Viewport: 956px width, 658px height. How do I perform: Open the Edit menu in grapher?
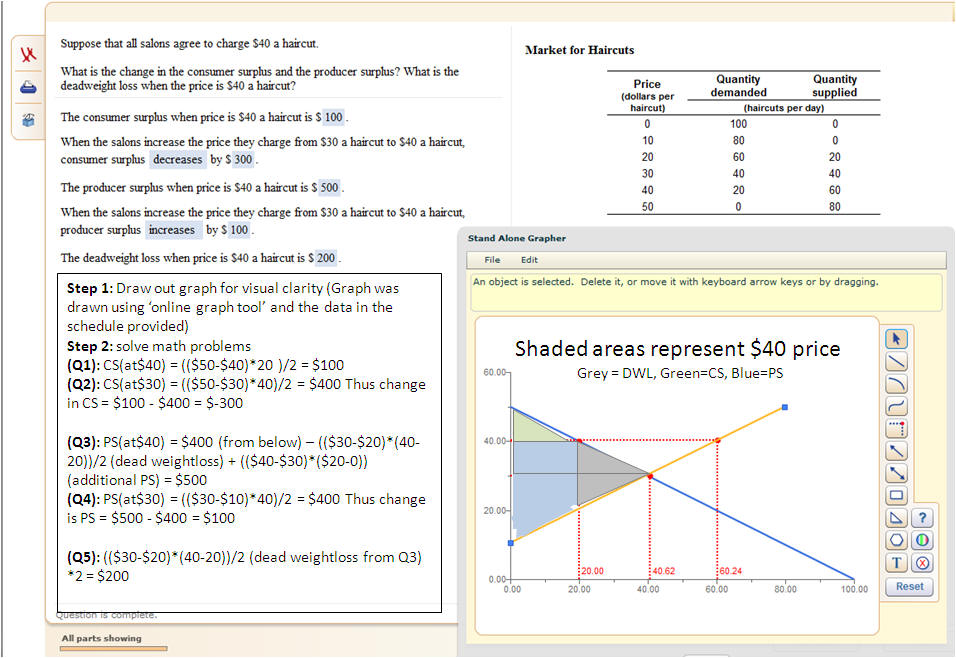pyautogui.click(x=529, y=260)
